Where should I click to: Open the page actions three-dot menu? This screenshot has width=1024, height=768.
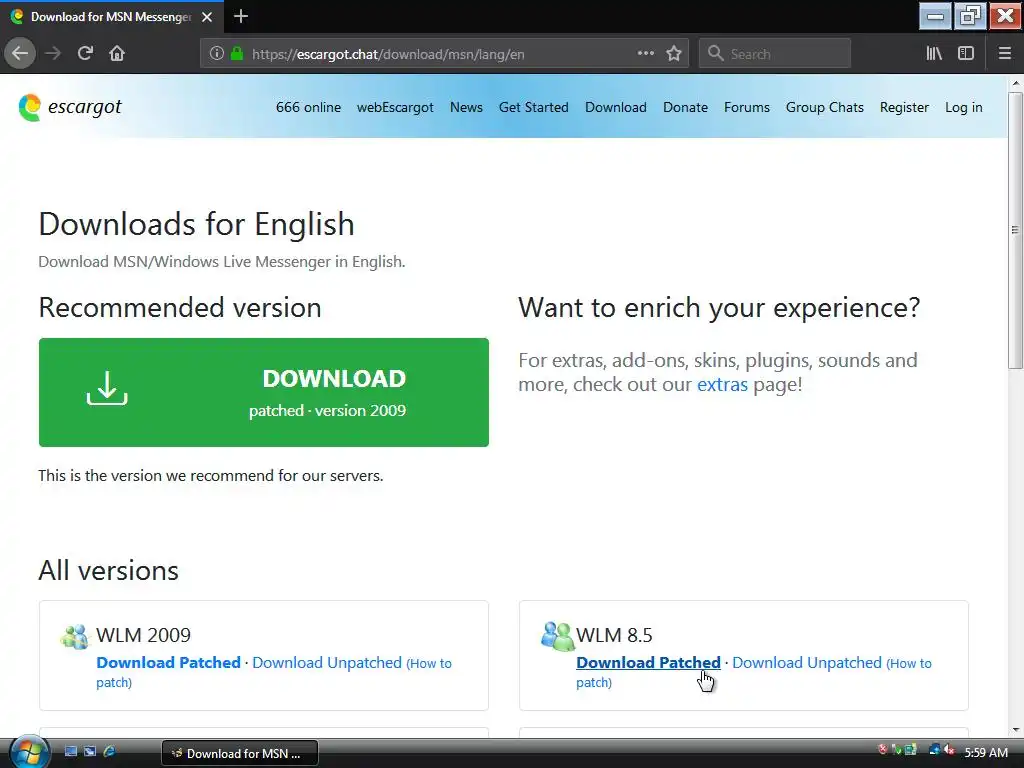click(645, 54)
